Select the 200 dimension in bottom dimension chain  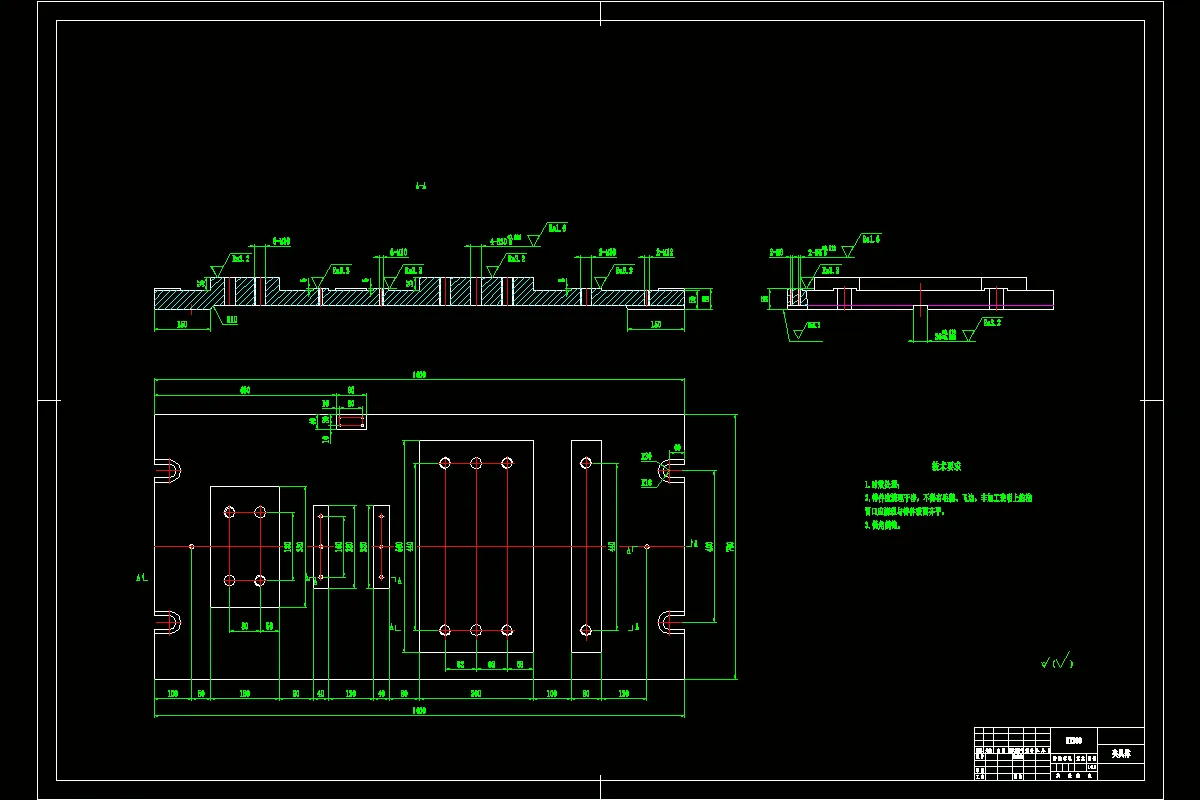476,693
